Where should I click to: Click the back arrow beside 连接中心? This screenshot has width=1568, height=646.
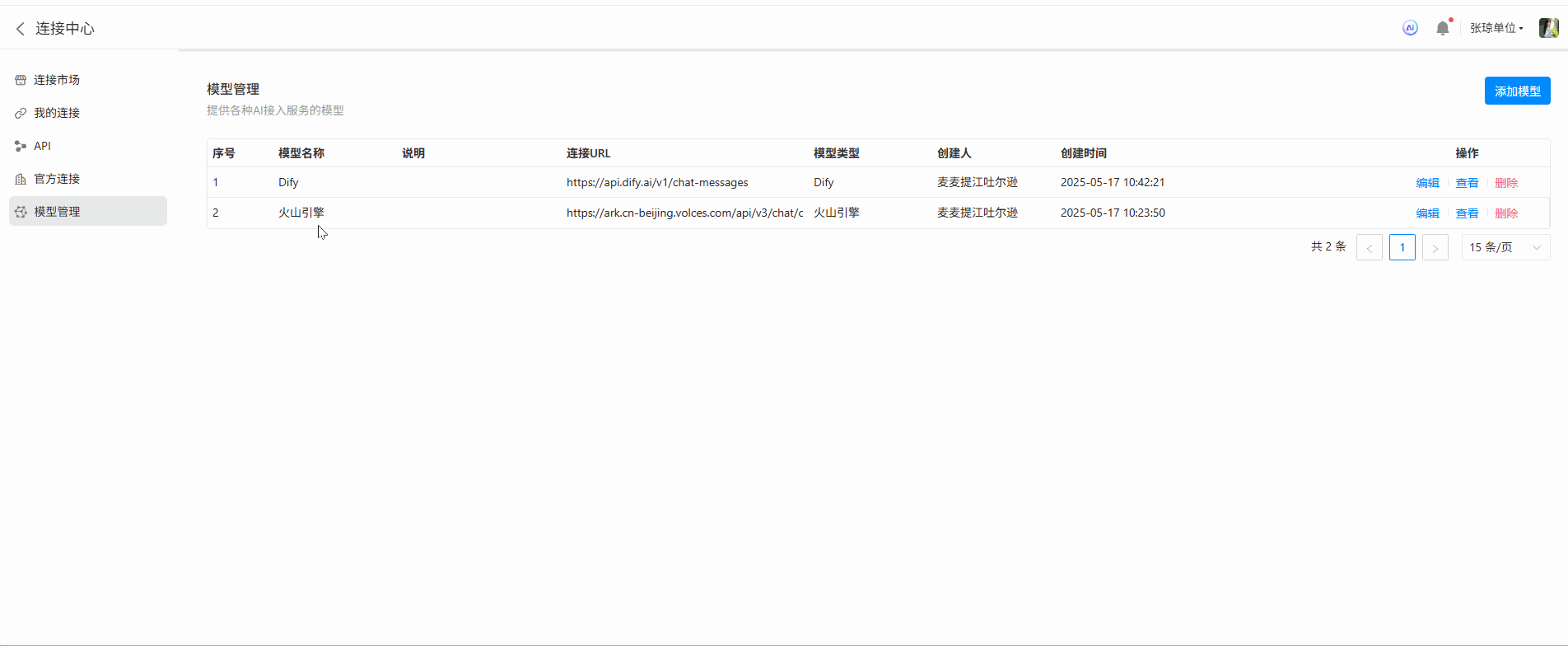point(21,29)
